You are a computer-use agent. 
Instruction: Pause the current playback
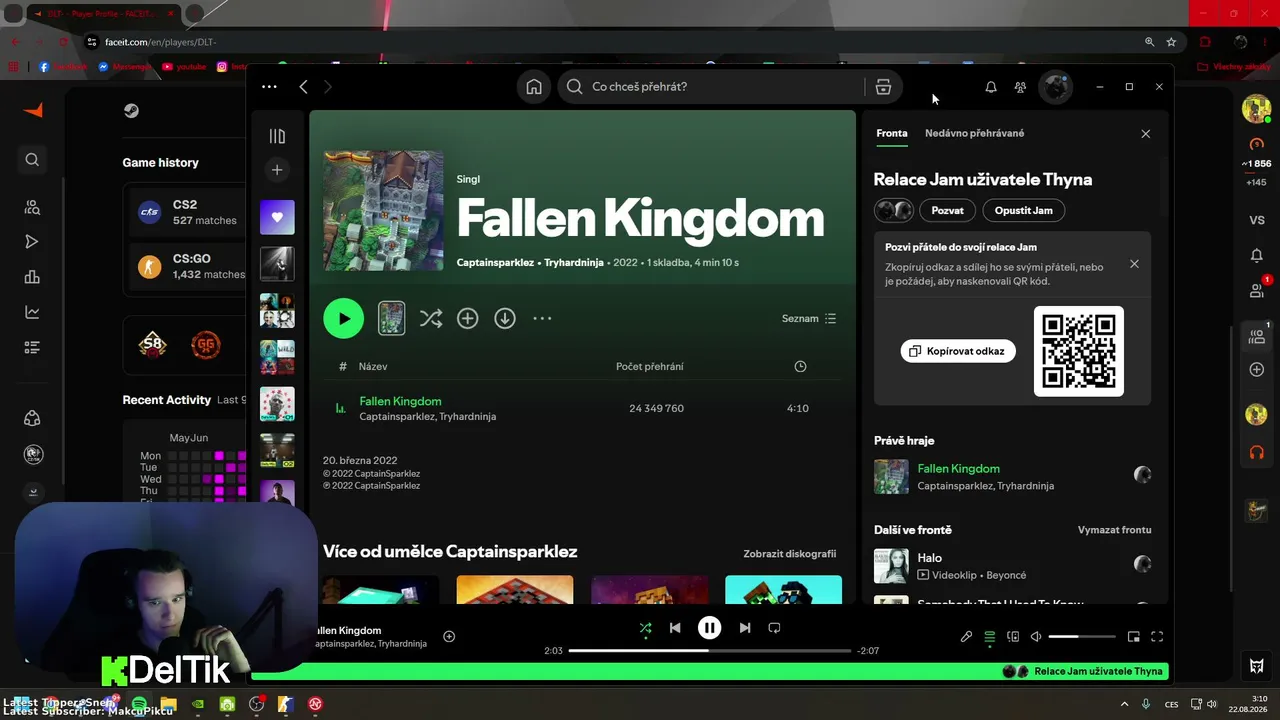(x=709, y=628)
